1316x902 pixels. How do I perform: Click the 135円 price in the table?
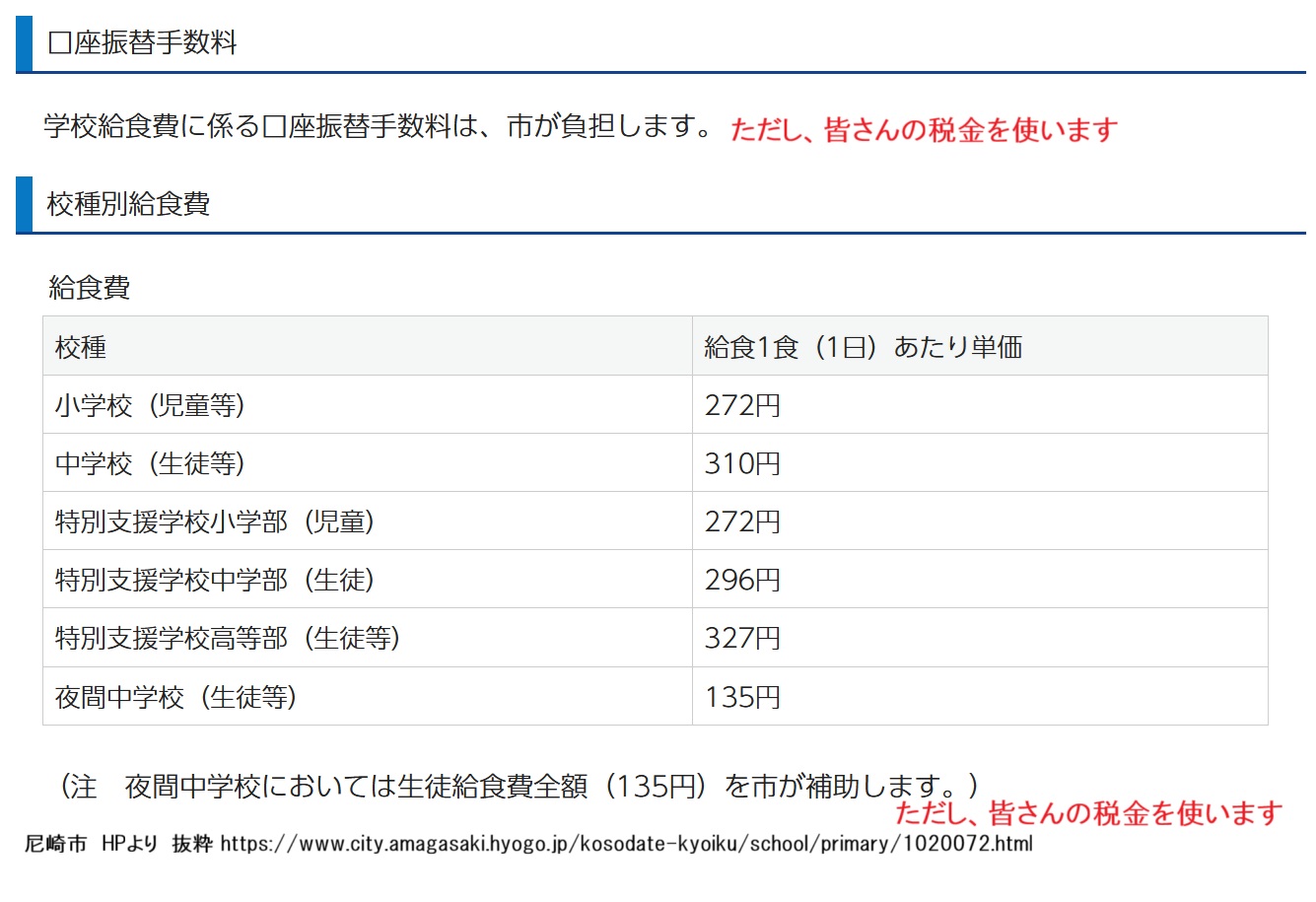point(742,697)
